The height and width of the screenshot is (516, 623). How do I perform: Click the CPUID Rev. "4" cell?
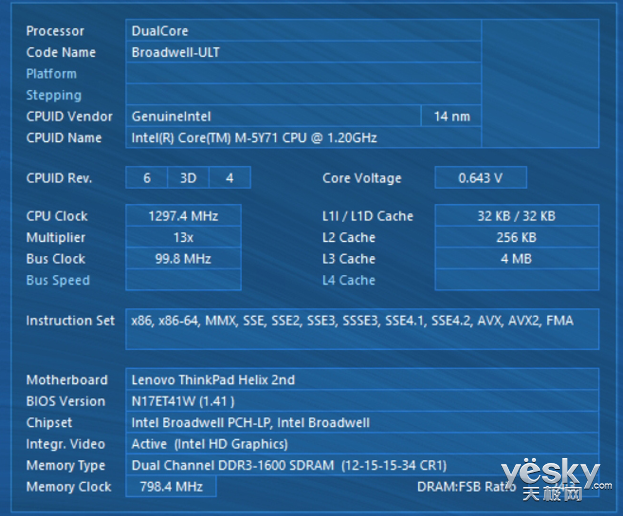click(230, 178)
